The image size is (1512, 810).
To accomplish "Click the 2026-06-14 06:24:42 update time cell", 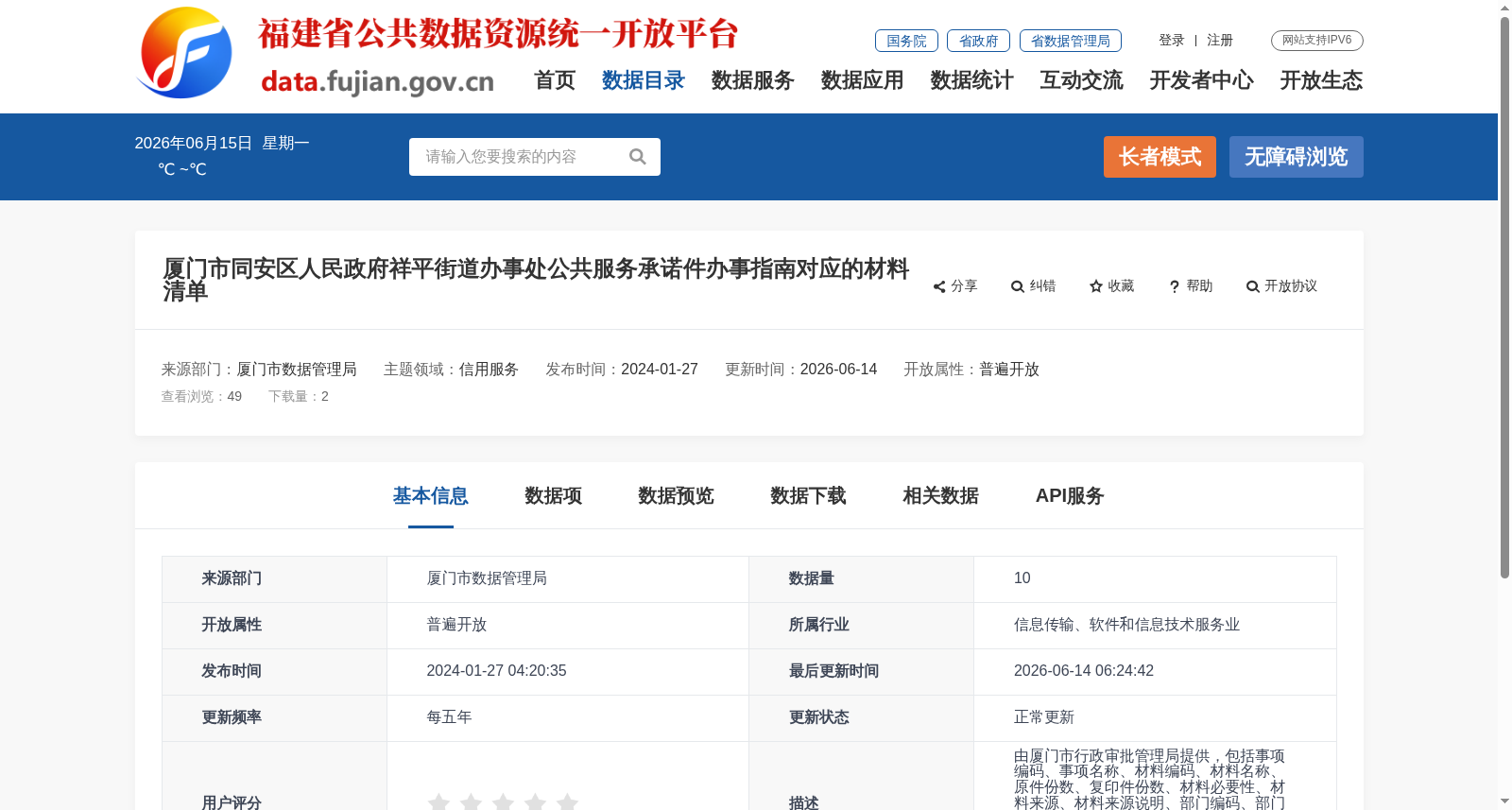I will [x=1084, y=671].
